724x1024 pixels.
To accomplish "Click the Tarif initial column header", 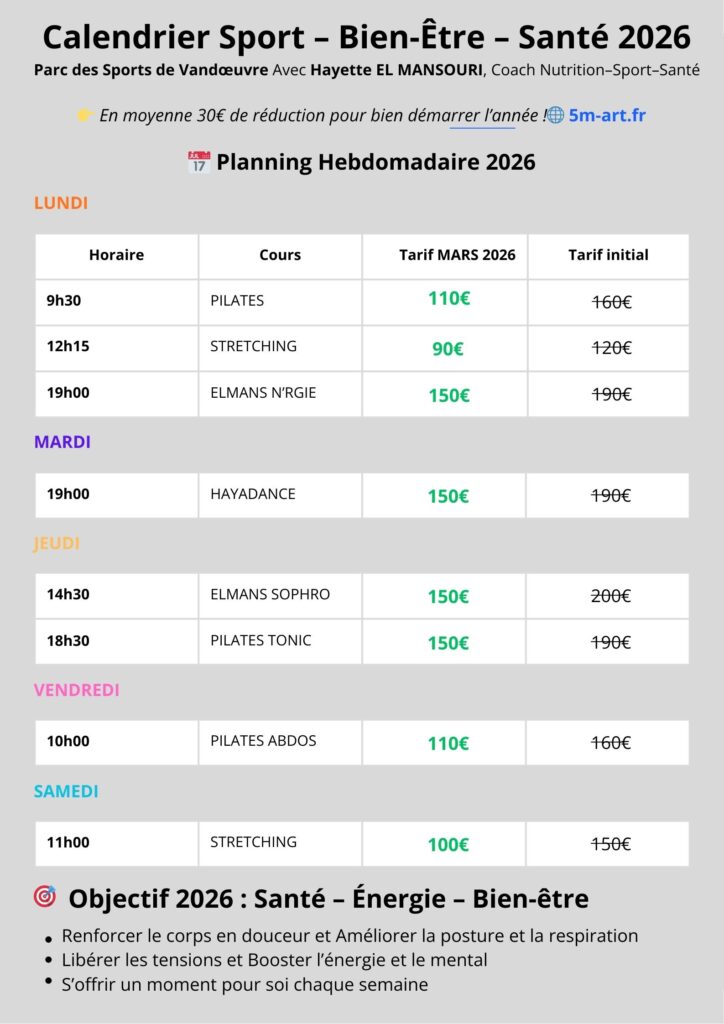I will [608, 255].
